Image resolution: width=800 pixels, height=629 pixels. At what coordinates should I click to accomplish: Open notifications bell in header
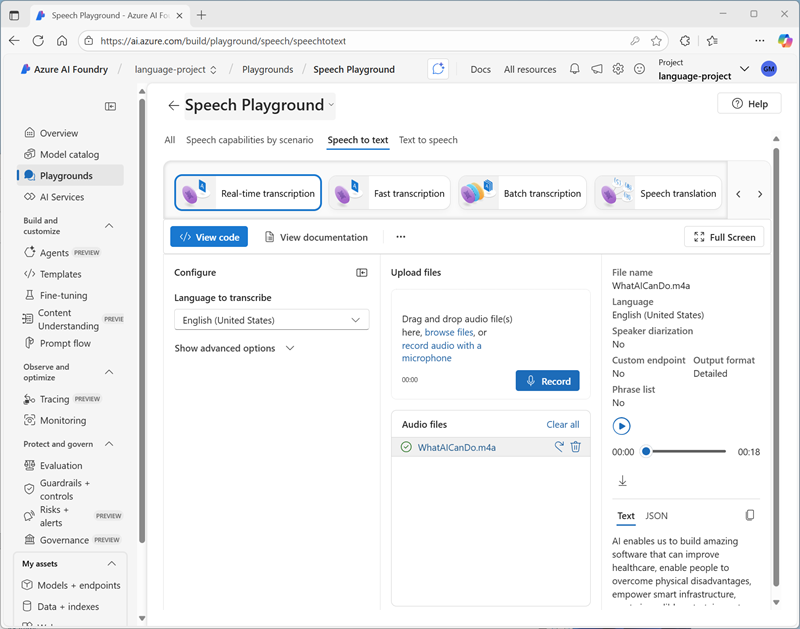tap(575, 69)
